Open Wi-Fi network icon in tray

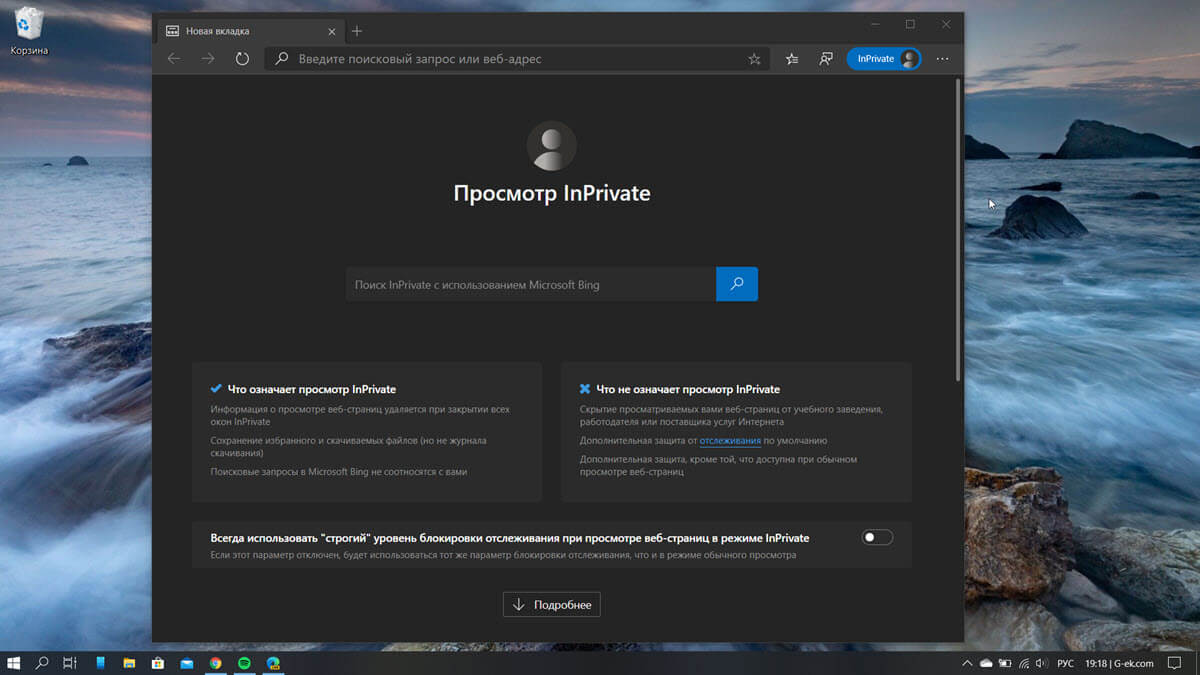pos(1022,663)
